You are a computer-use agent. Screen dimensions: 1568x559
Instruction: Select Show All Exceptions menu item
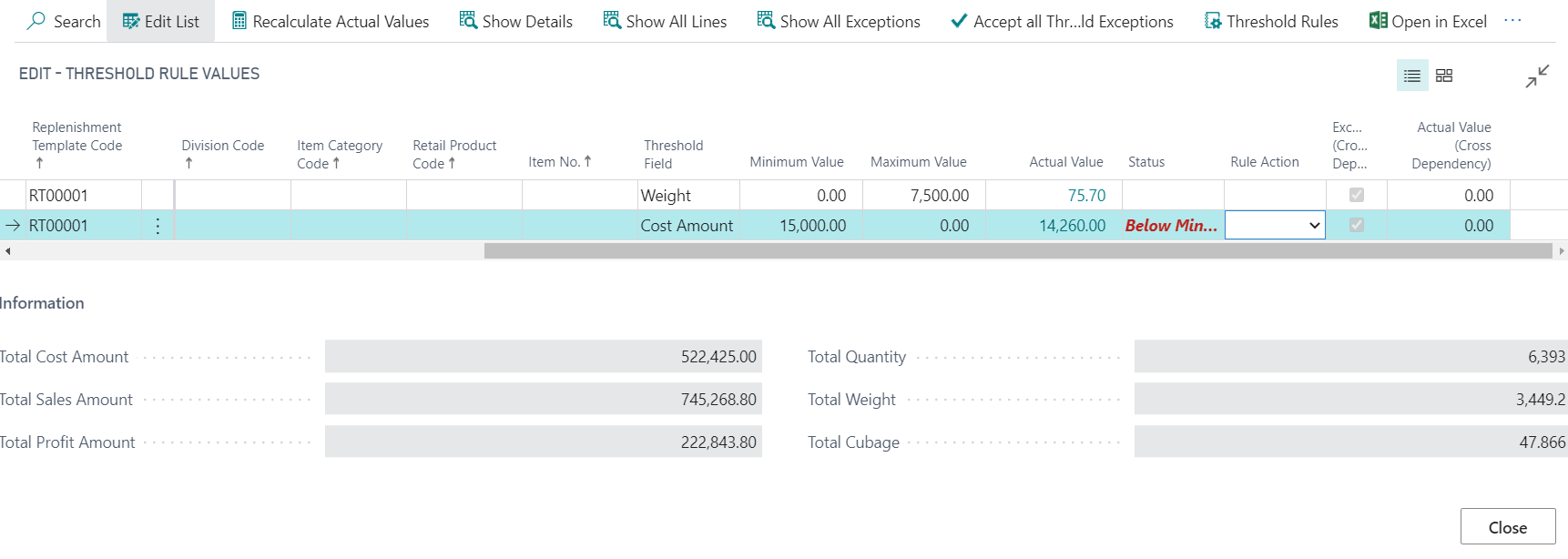839,21
